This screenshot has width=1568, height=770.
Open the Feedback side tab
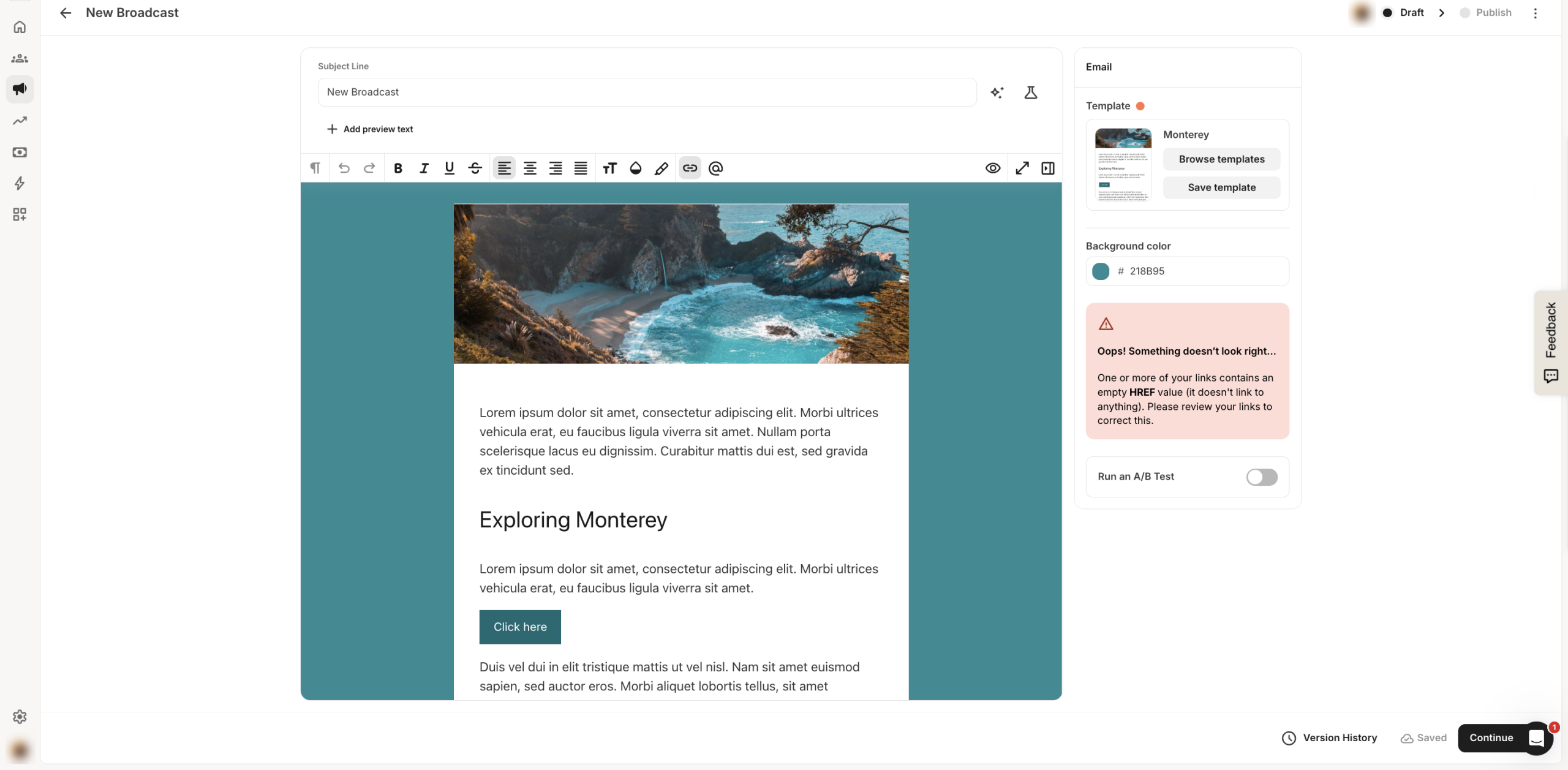tap(1550, 342)
